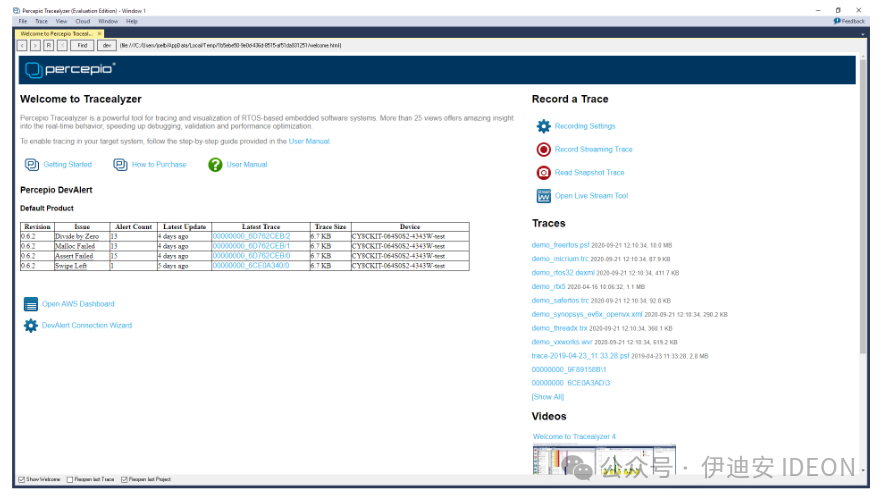Close the Welcome to Percepio tab
The width and height of the screenshot is (883, 502).
pyautogui.click(x=100, y=34)
